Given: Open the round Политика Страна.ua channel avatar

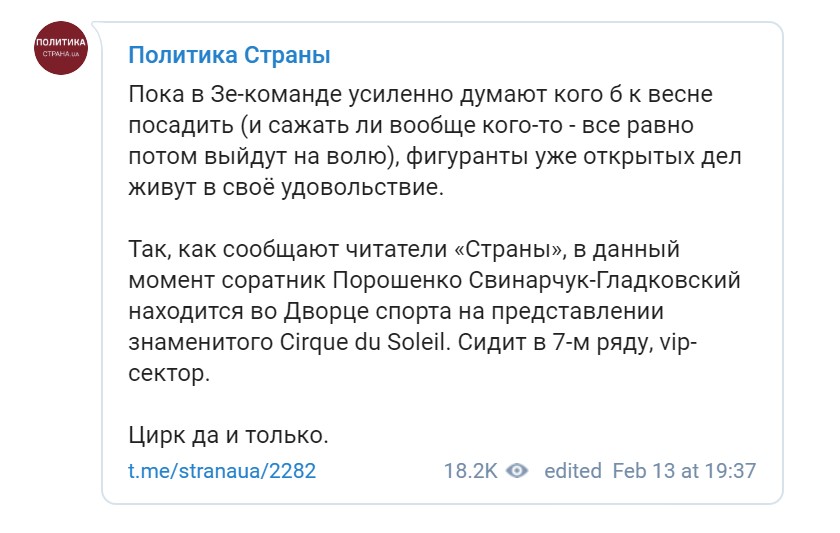Looking at the screenshot, I should (61, 48).
